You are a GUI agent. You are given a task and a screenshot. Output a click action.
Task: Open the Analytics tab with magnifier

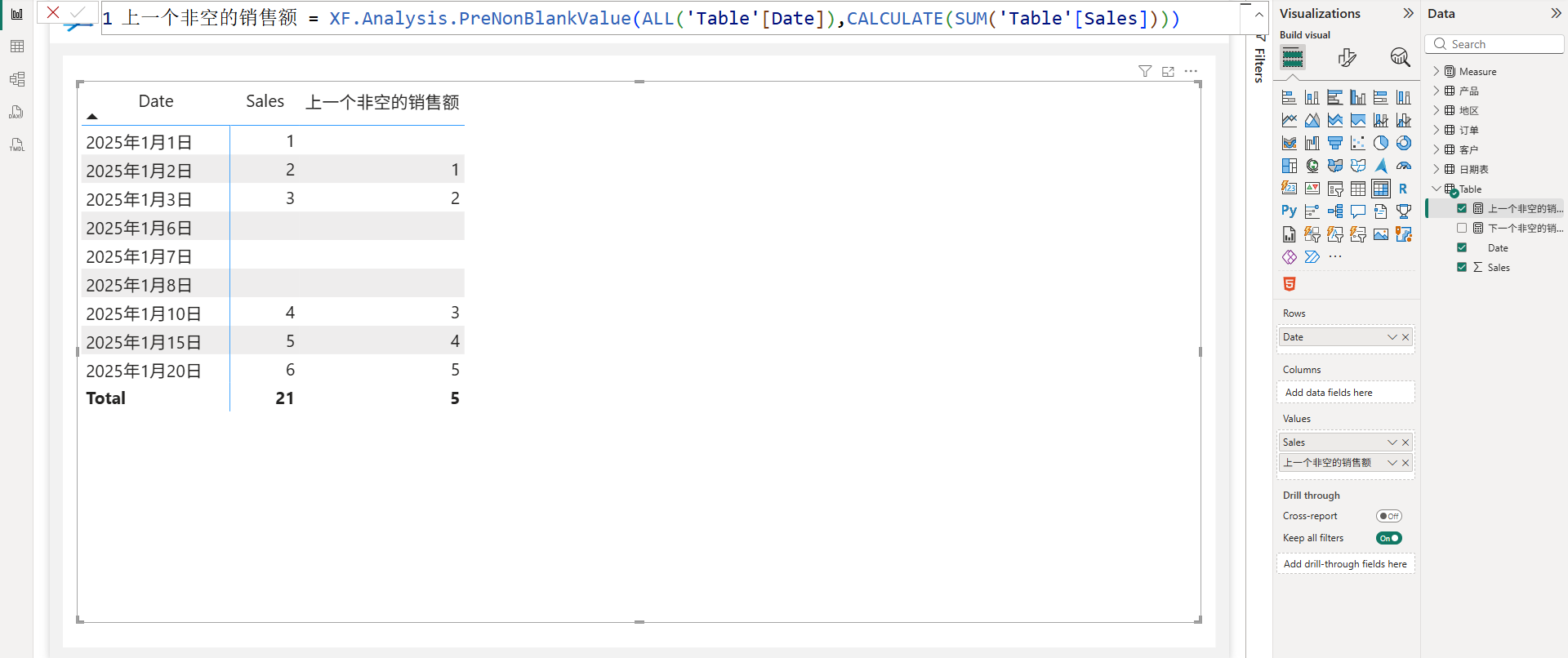coord(1400,57)
